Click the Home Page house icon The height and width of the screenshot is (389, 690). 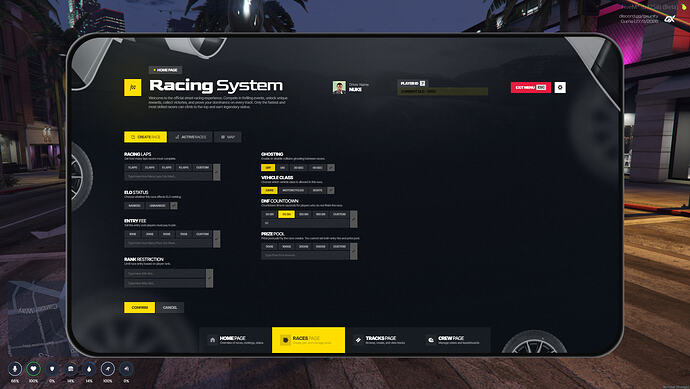tap(213, 340)
